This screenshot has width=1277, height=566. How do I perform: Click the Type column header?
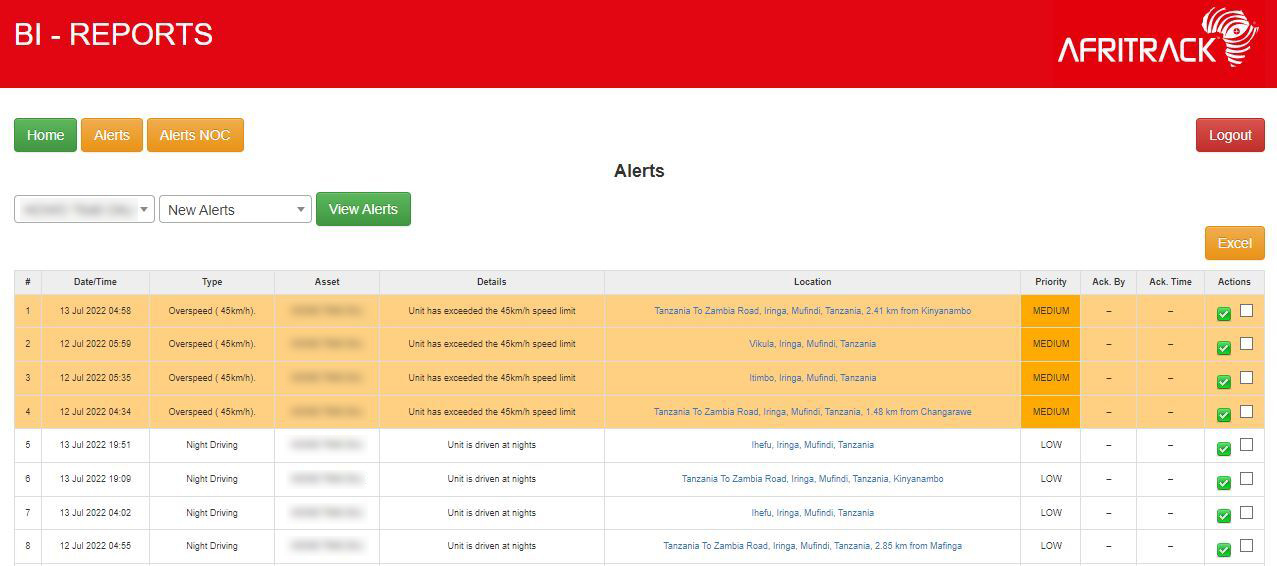(212, 282)
